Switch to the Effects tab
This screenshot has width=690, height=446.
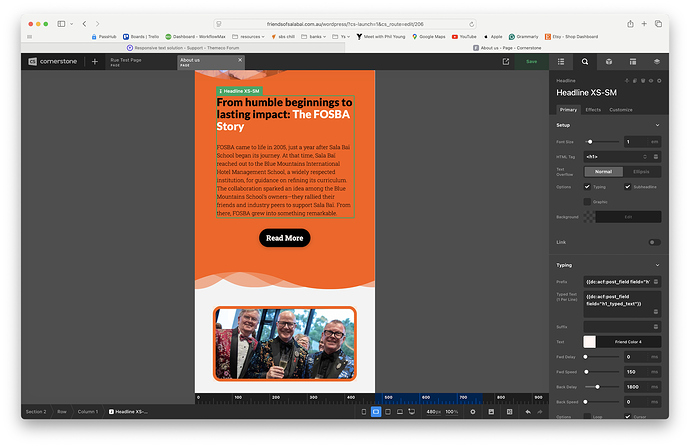click(x=593, y=110)
